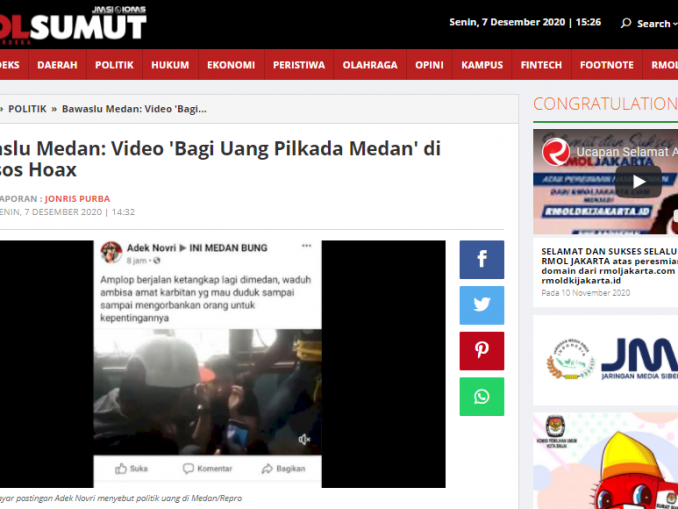This screenshot has width=678, height=509.
Task: Click 'INI MEDAN BUNG' group name
Action: tap(228, 248)
